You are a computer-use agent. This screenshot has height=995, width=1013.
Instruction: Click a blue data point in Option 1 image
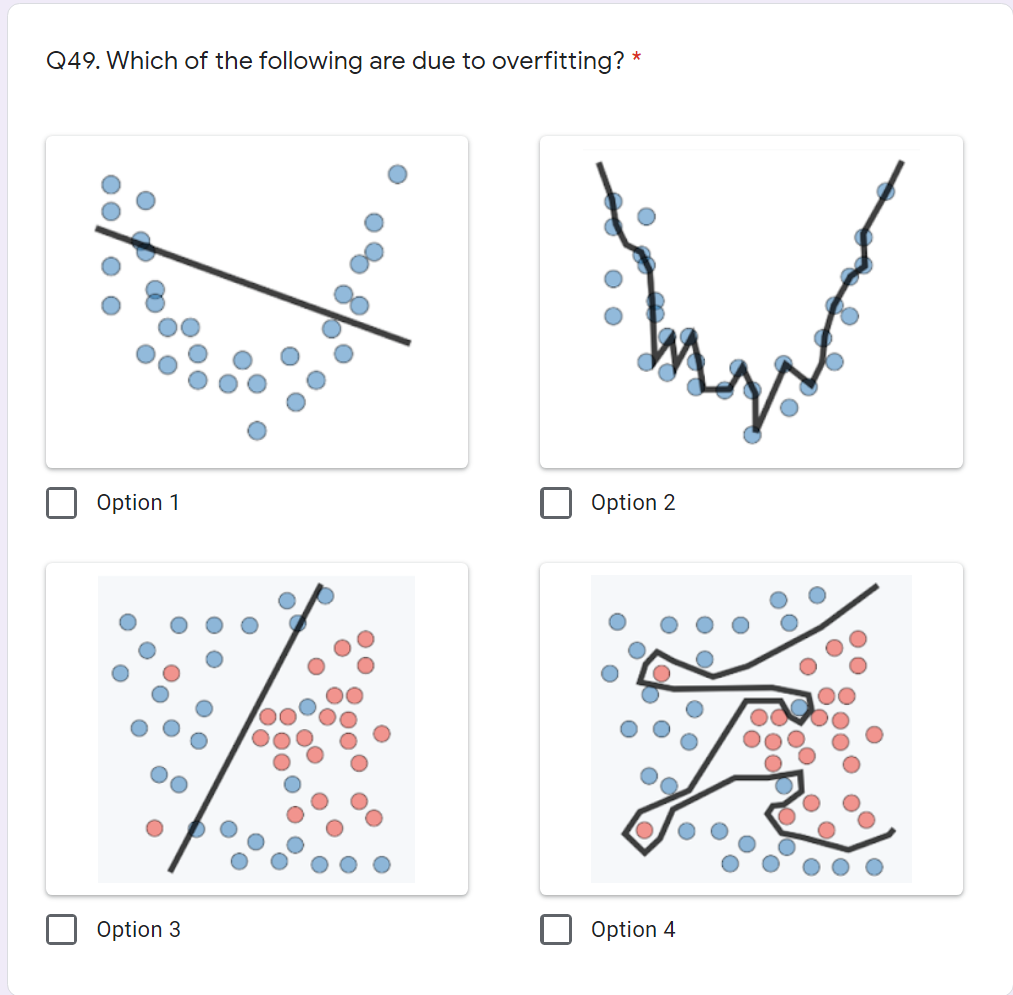(x=112, y=184)
